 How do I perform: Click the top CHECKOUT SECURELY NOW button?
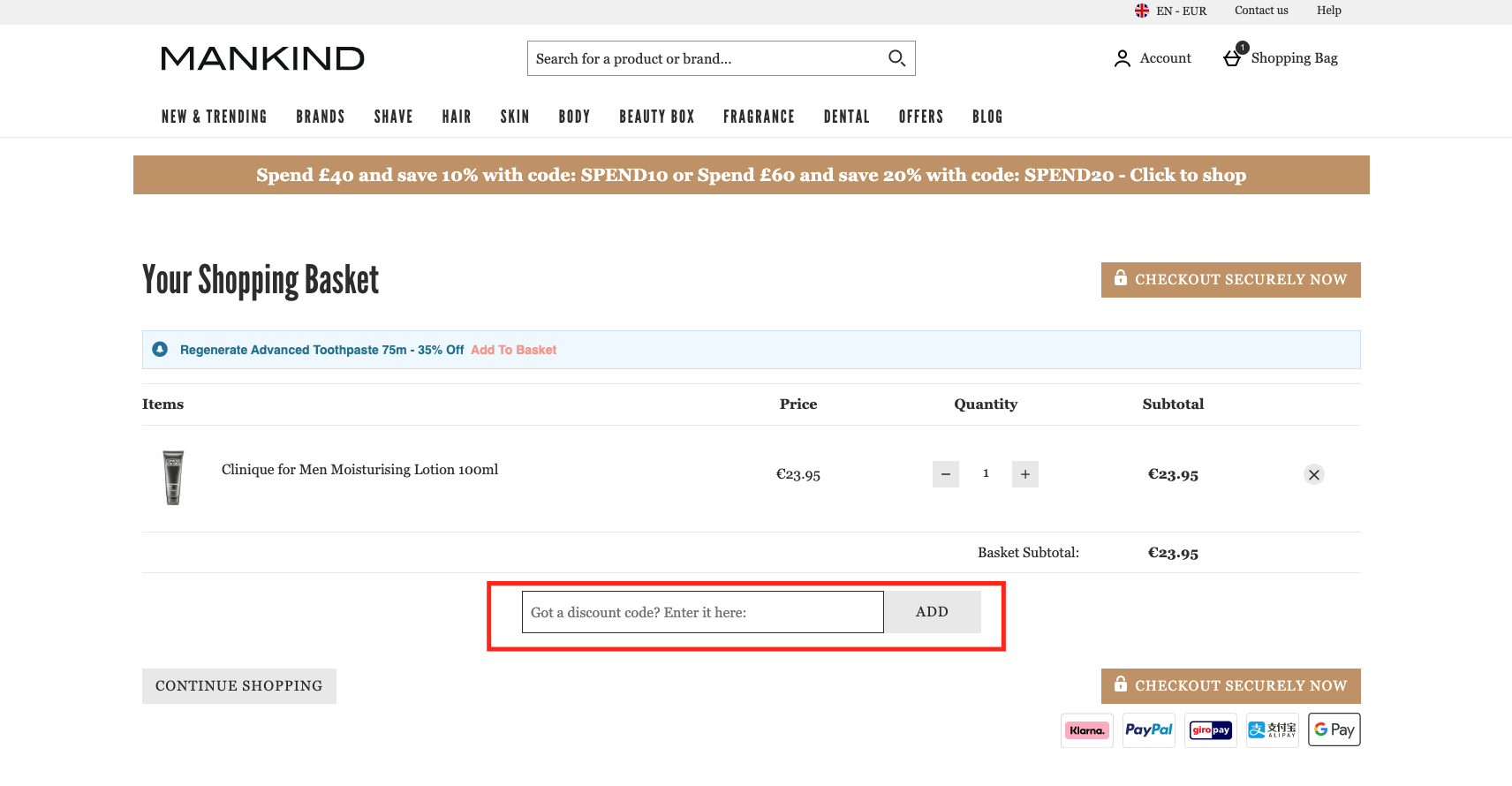[x=1231, y=280]
